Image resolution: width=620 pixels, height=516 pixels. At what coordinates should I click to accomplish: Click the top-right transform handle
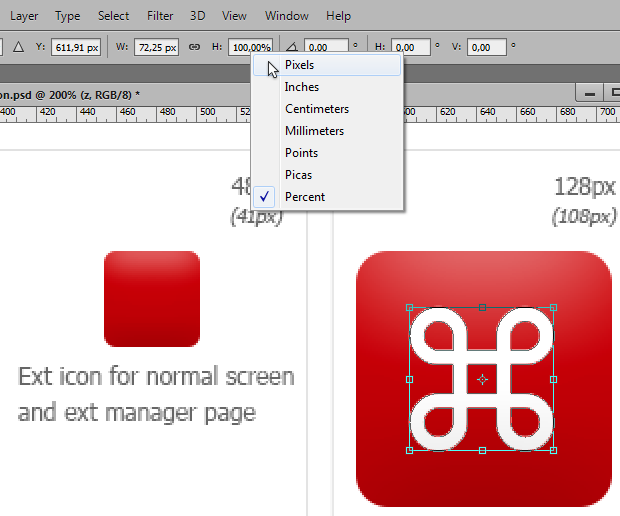coord(554,308)
